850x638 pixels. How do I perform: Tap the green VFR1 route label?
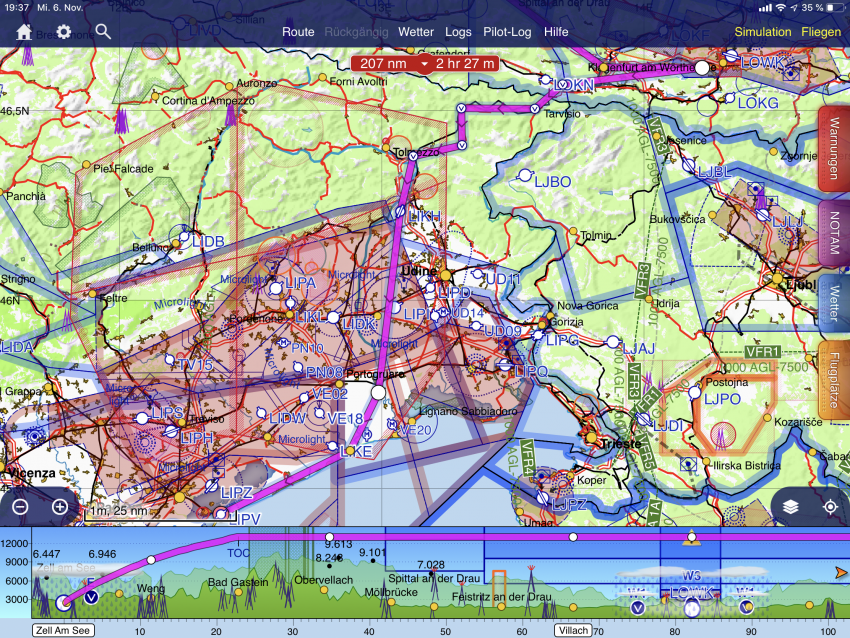coord(763,352)
